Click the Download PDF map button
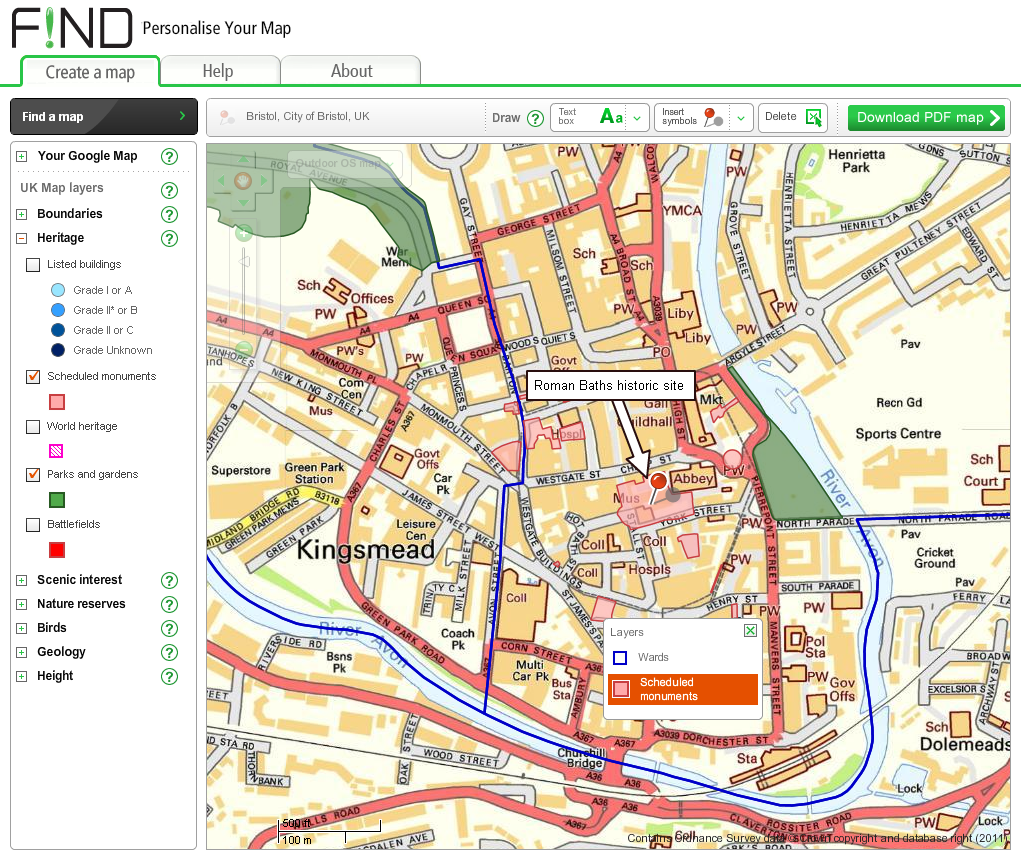This screenshot has height=858, width=1021. point(925,117)
